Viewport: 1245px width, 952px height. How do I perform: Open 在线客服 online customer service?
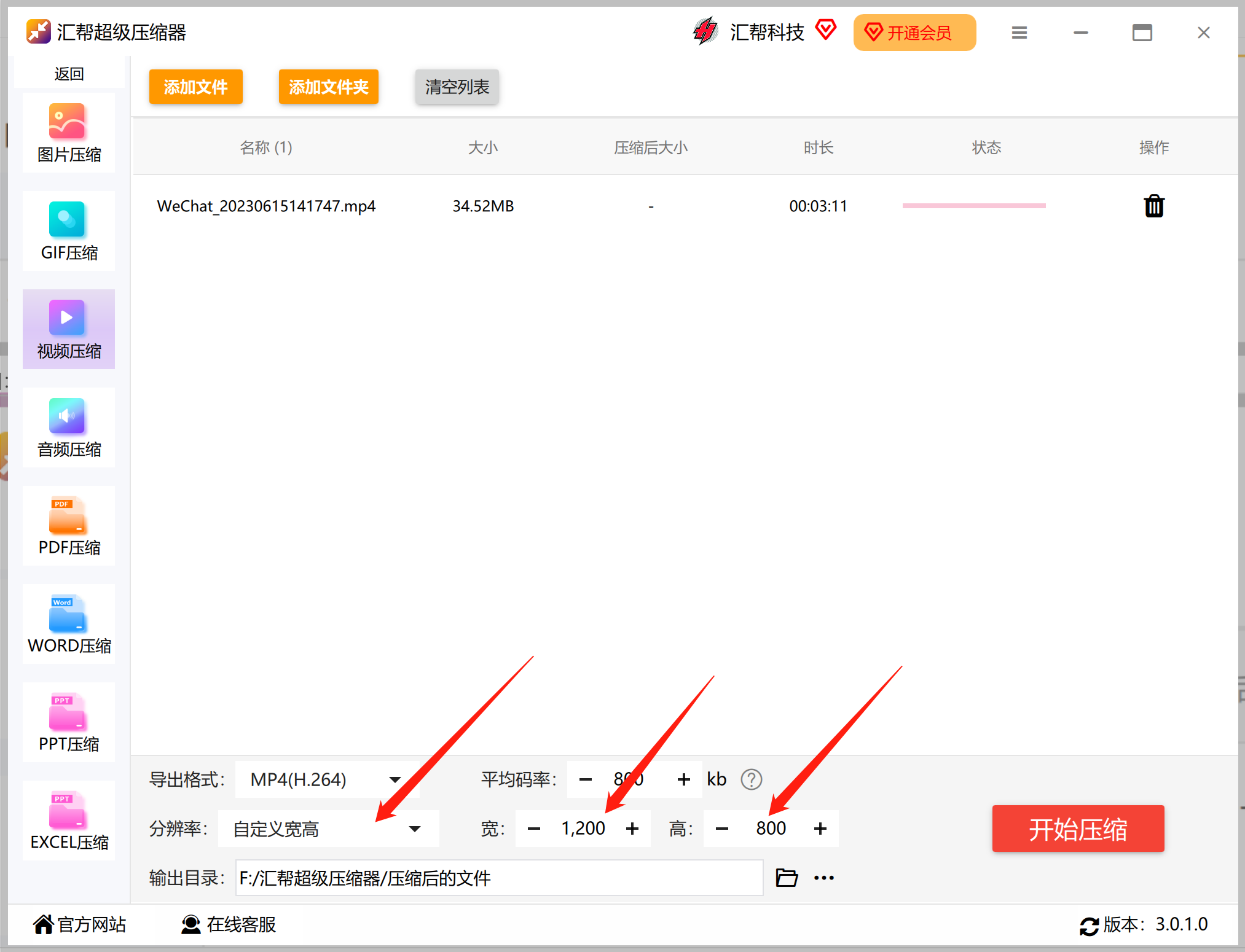(x=229, y=924)
